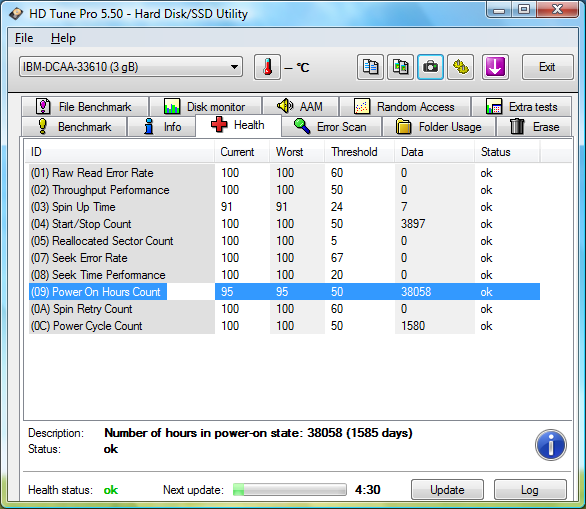Click the data value 3897
The width and height of the screenshot is (586, 509).
click(x=413, y=224)
